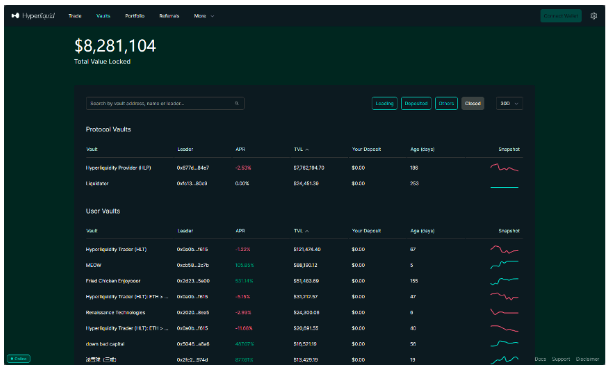Open the Referrals page
This screenshot has height=371, width=610.
click(169, 16)
